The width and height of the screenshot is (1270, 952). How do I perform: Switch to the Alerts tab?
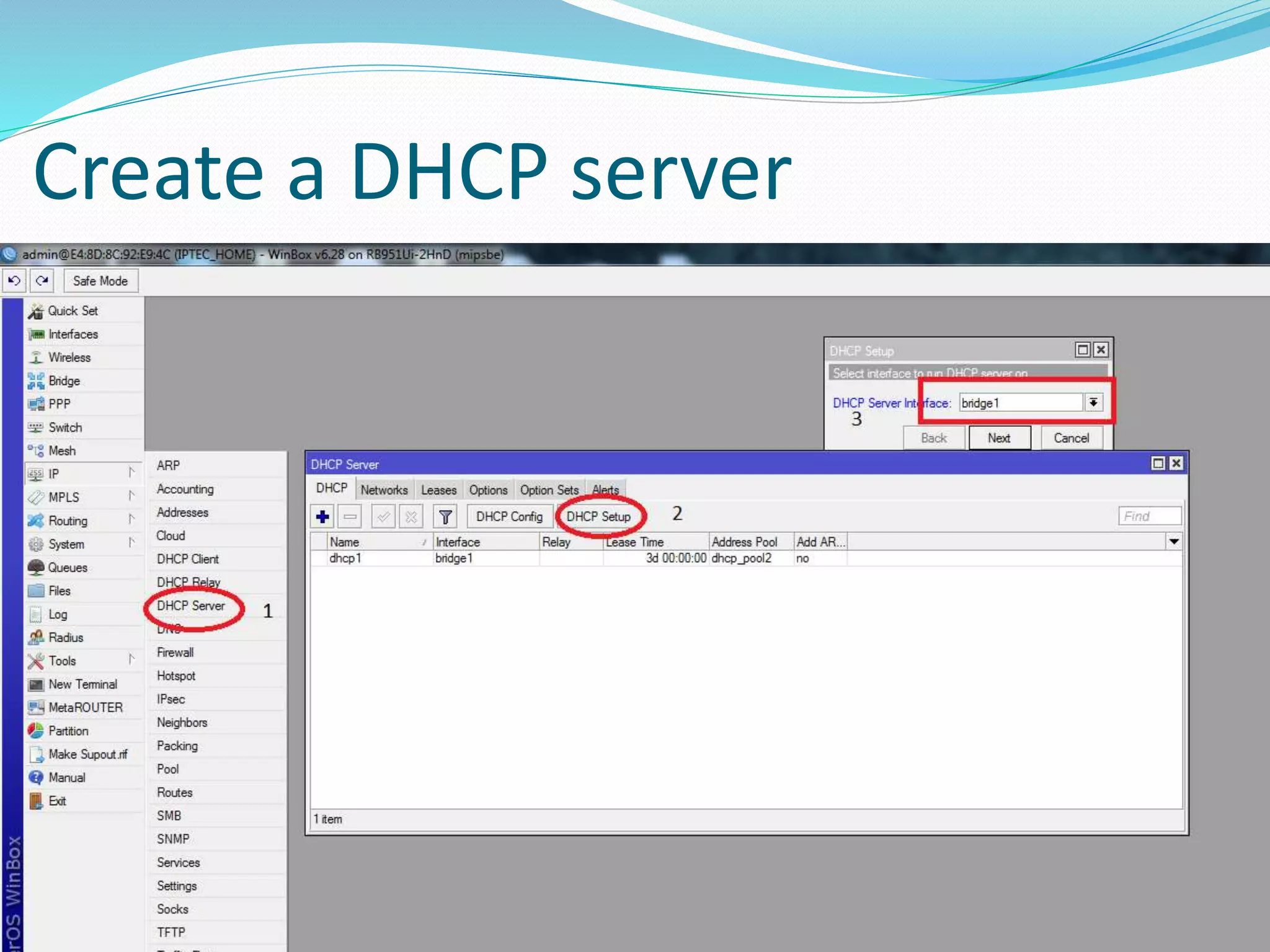[605, 490]
